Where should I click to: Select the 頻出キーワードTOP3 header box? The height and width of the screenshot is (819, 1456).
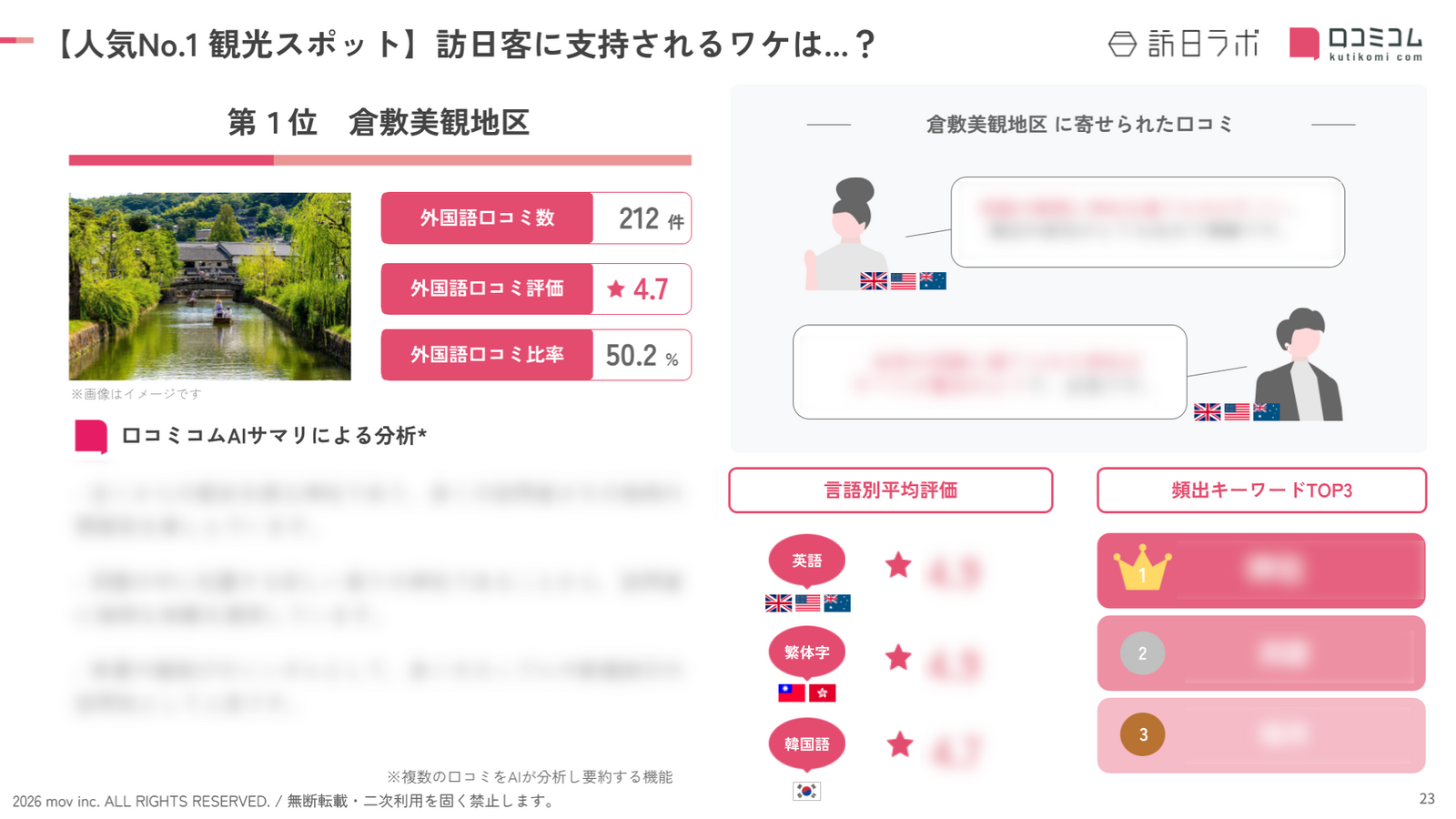point(1261,490)
